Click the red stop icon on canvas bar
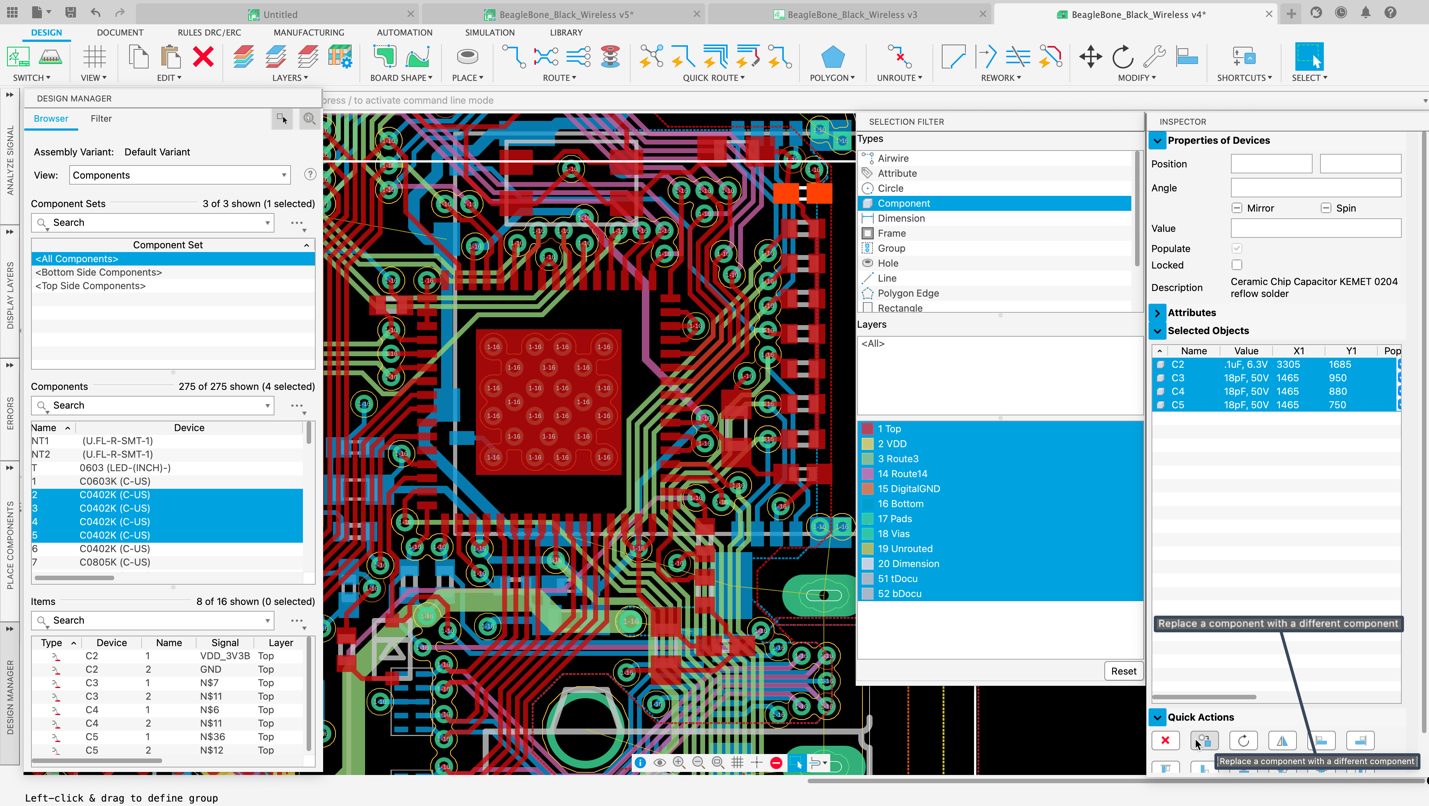The width and height of the screenshot is (1429, 806). (x=776, y=763)
